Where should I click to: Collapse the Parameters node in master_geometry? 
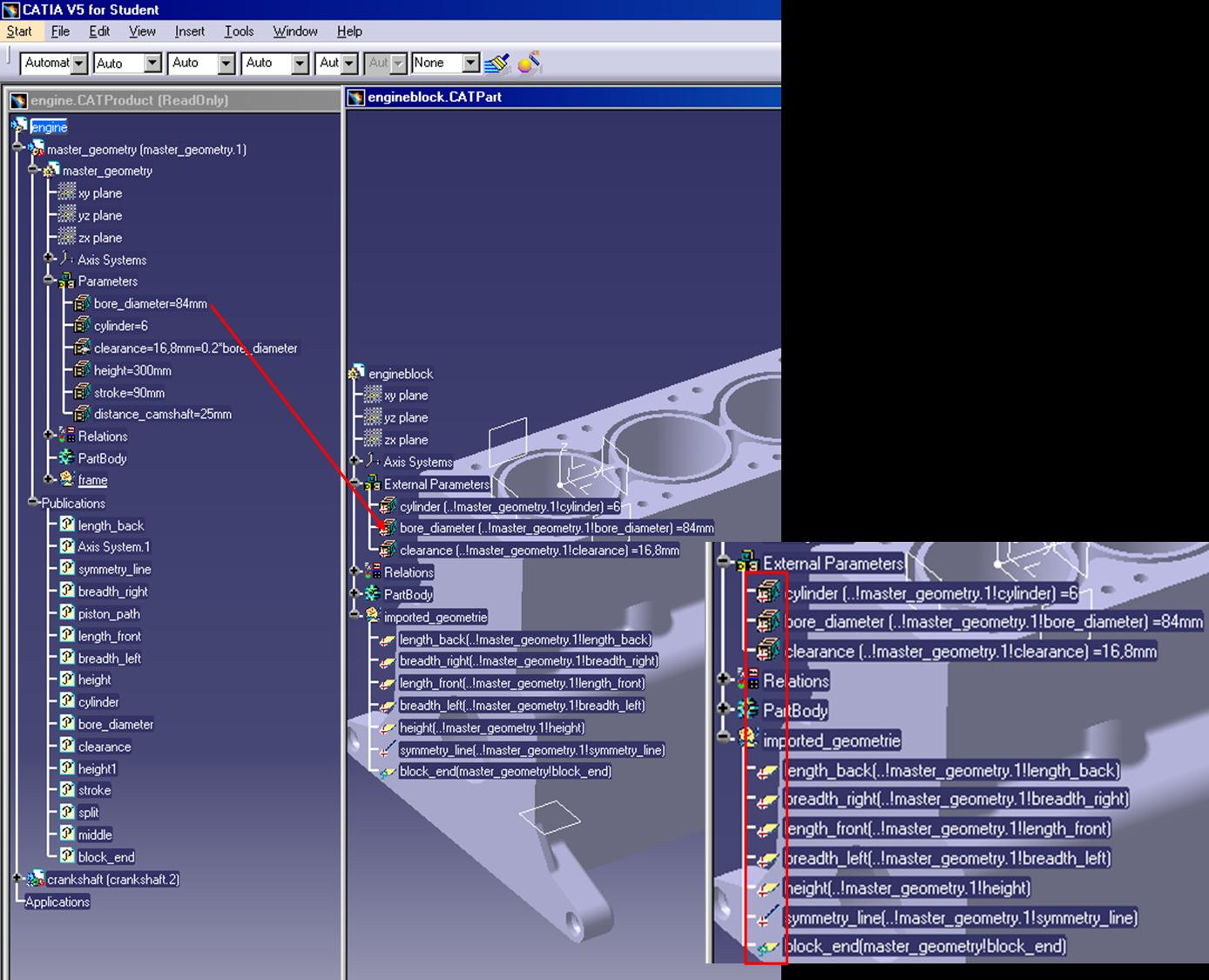pos(50,281)
